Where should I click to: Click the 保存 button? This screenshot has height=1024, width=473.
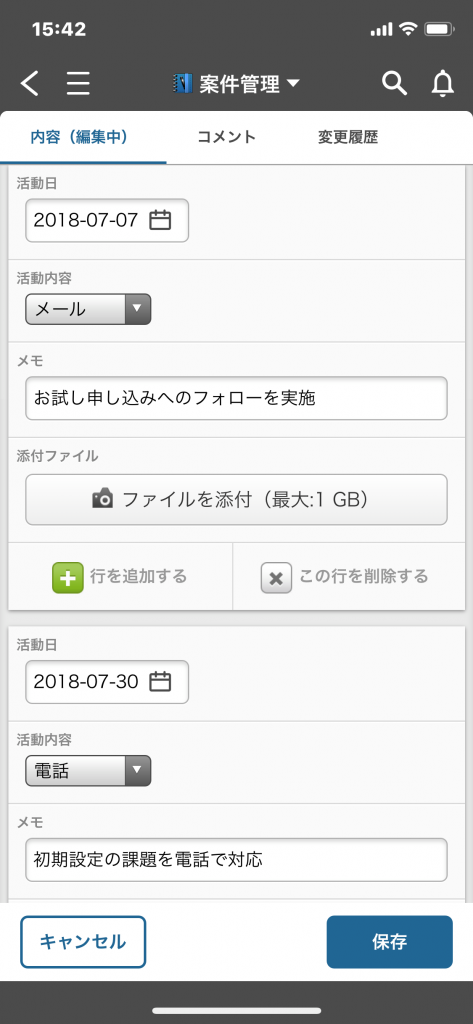(389, 942)
